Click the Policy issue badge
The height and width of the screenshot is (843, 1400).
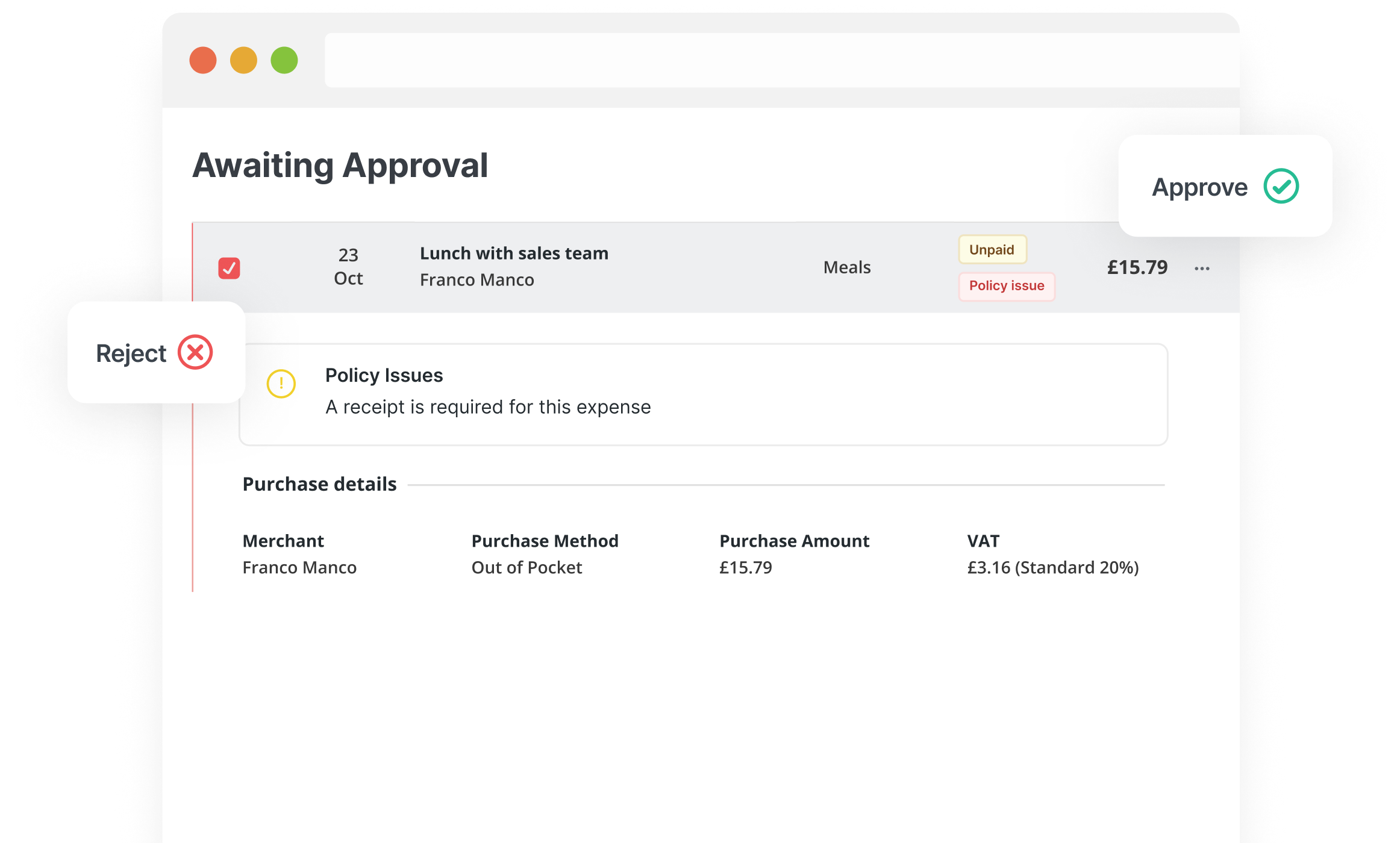pyautogui.click(x=1007, y=286)
